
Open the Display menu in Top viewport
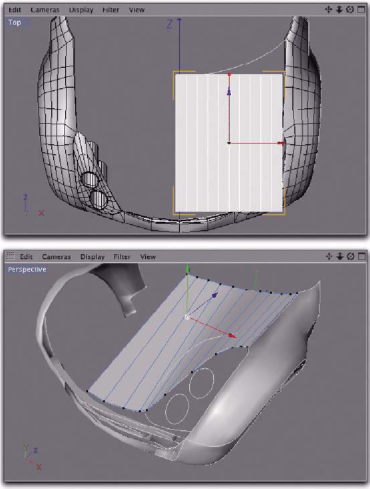point(81,10)
